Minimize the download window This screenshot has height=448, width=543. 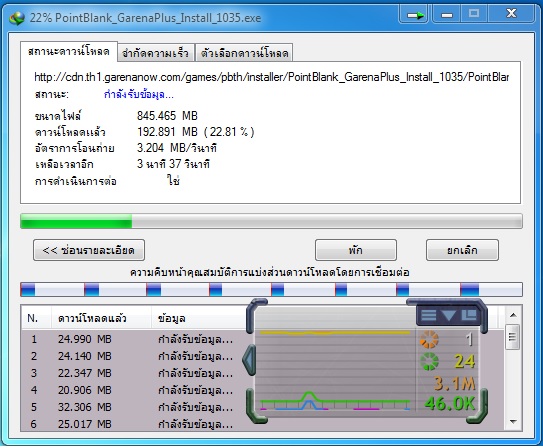click(x=446, y=15)
